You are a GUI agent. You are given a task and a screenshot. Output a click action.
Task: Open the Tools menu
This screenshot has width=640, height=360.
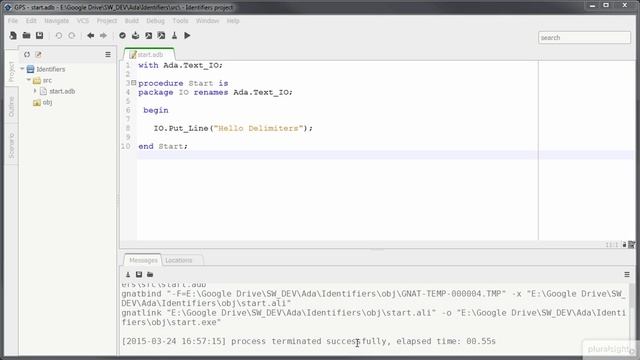click(180, 21)
